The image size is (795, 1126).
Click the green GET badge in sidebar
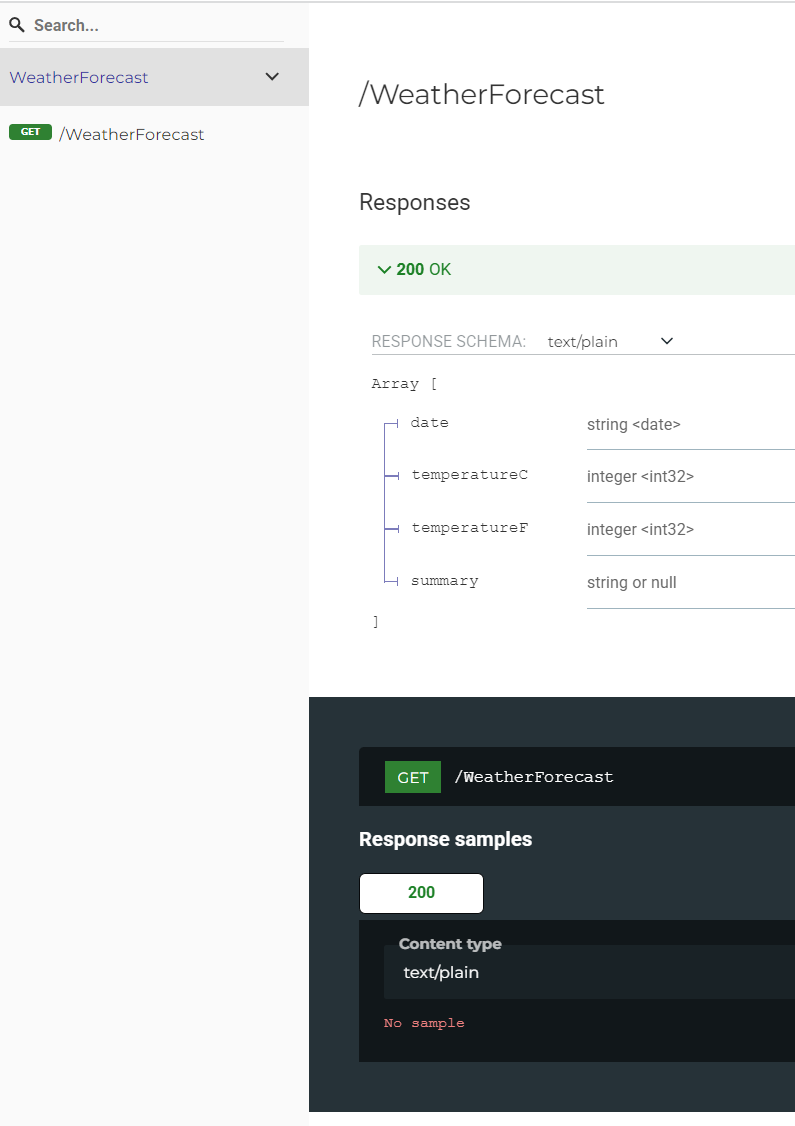click(30, 132)
